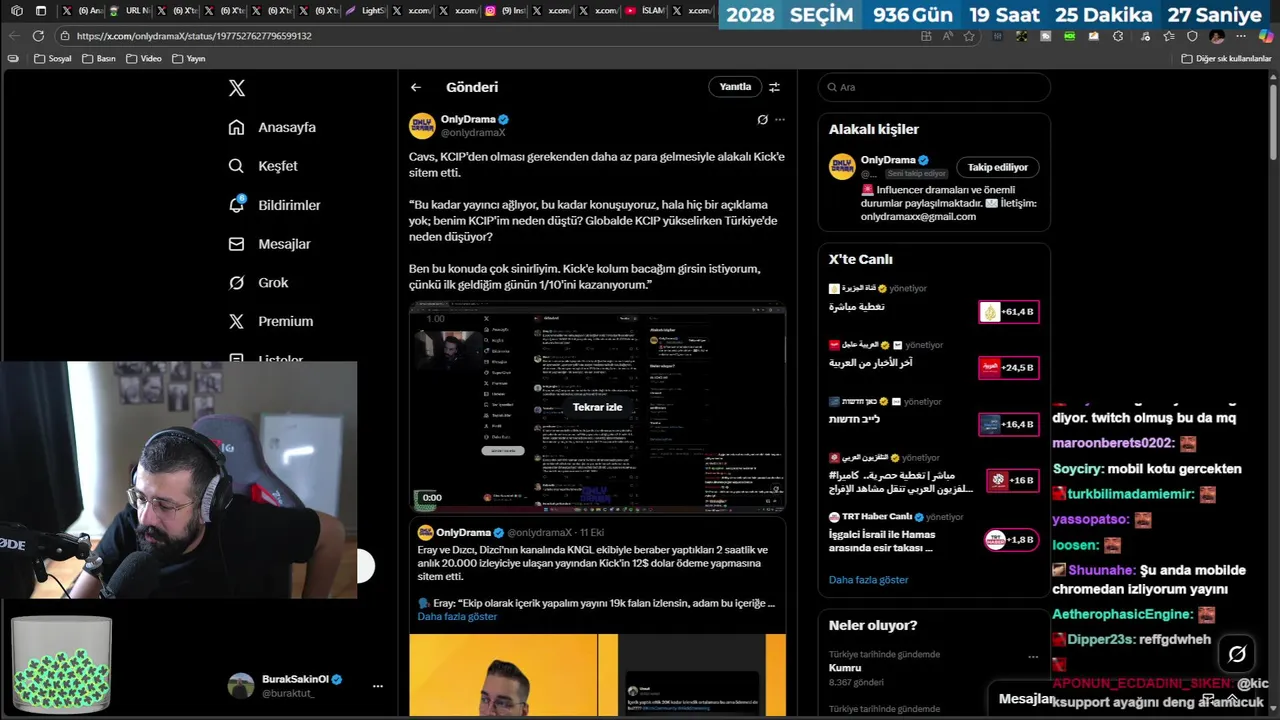Switch to the İSLAM YouTube tab
This screenshot has height=720, width=1280.
coord(645,11)
